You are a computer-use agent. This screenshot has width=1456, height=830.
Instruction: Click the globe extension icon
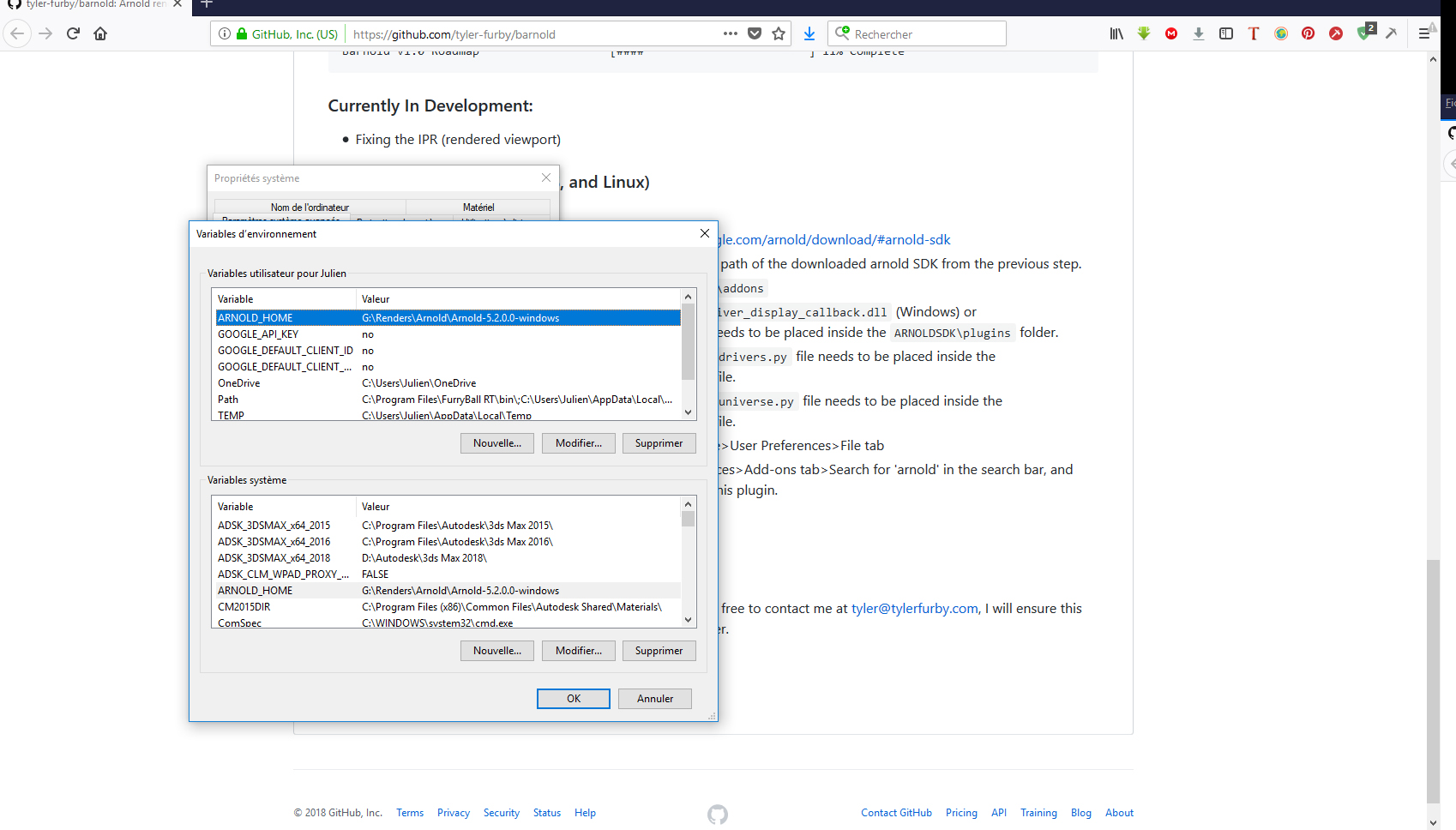(1281, 33)
